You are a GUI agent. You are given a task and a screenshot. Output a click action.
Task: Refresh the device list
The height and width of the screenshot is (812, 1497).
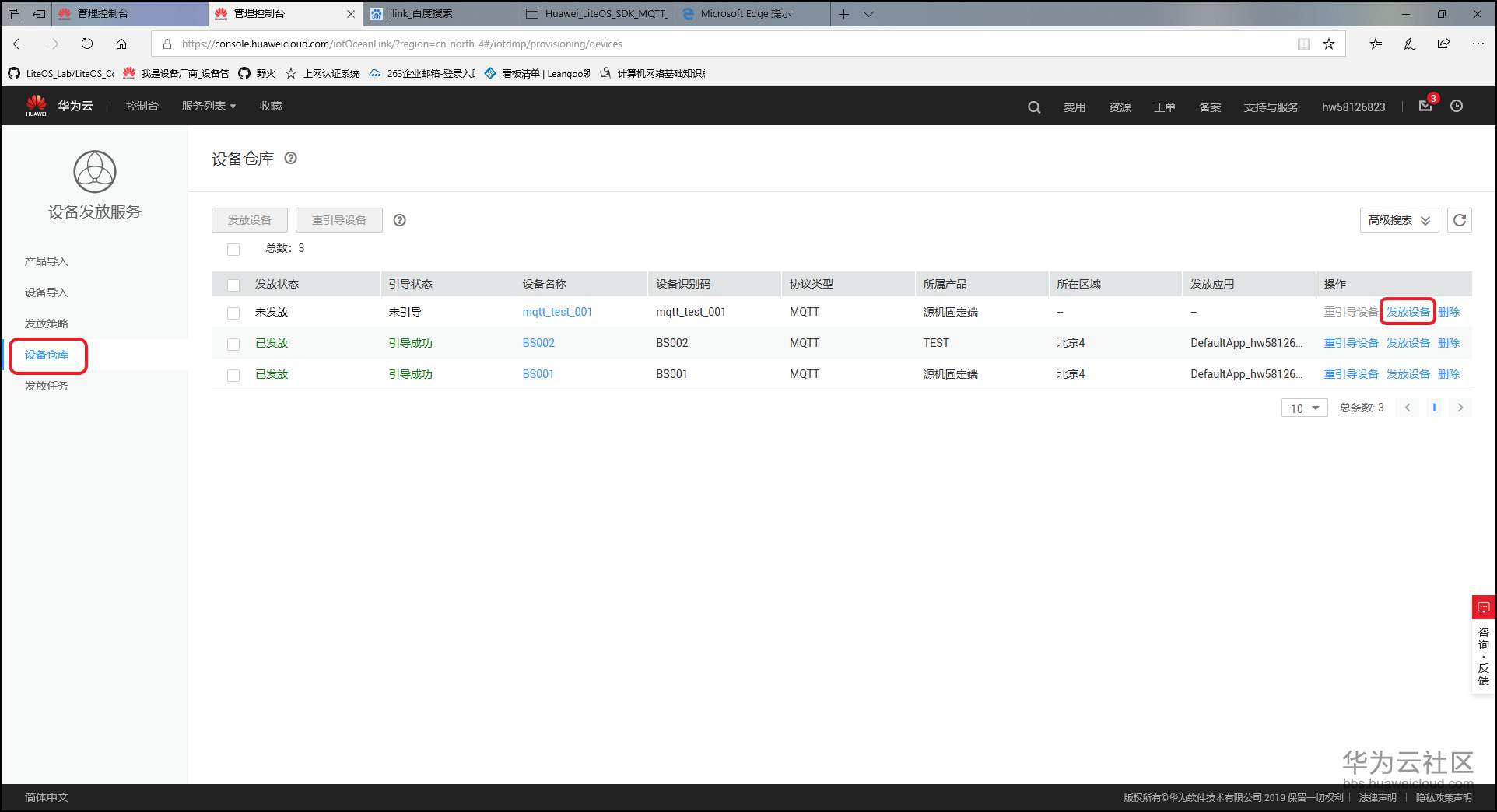point(1460,220)
